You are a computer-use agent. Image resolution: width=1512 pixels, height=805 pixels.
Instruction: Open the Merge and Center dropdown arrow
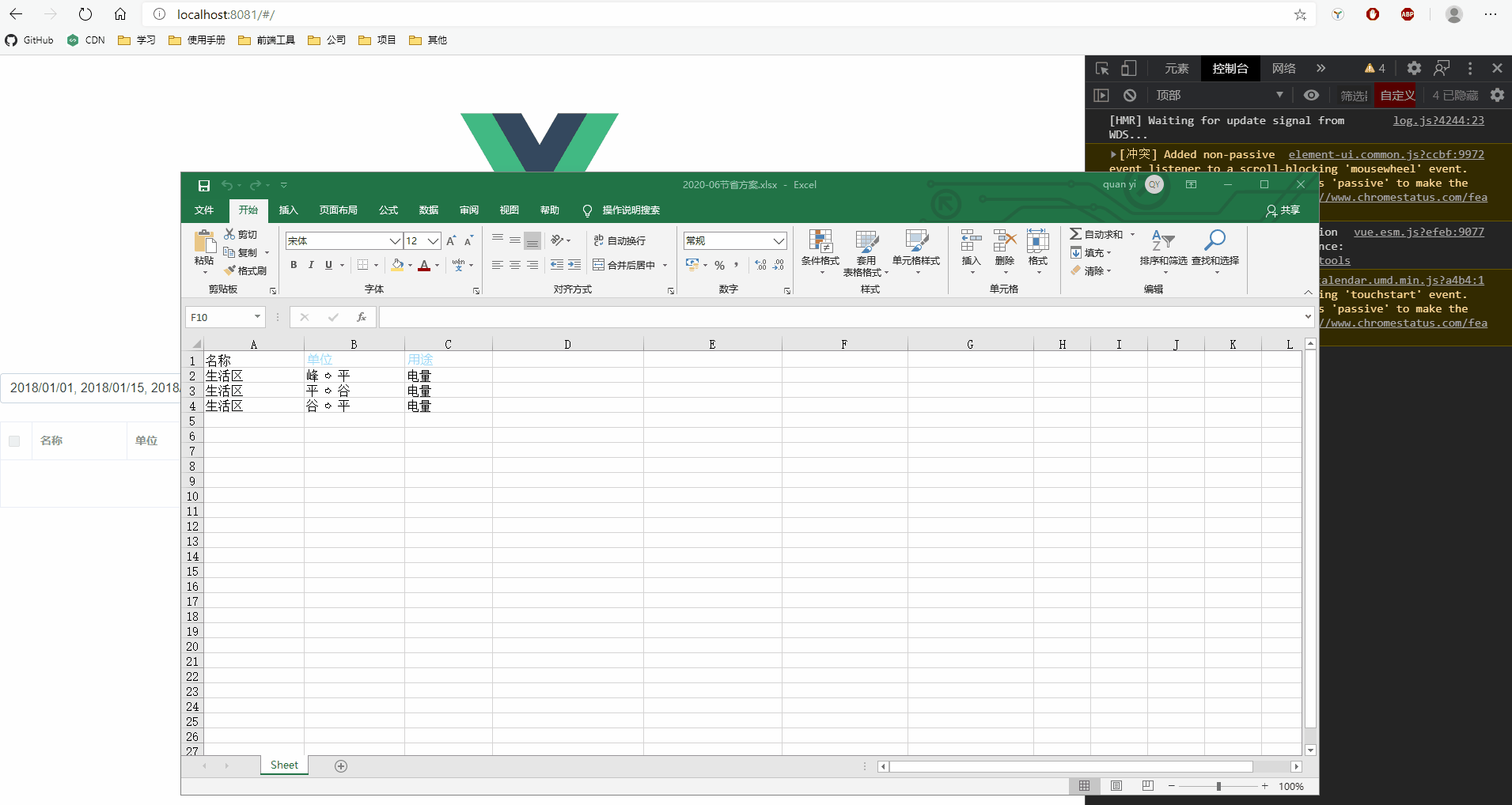click(x=665, y=265)
